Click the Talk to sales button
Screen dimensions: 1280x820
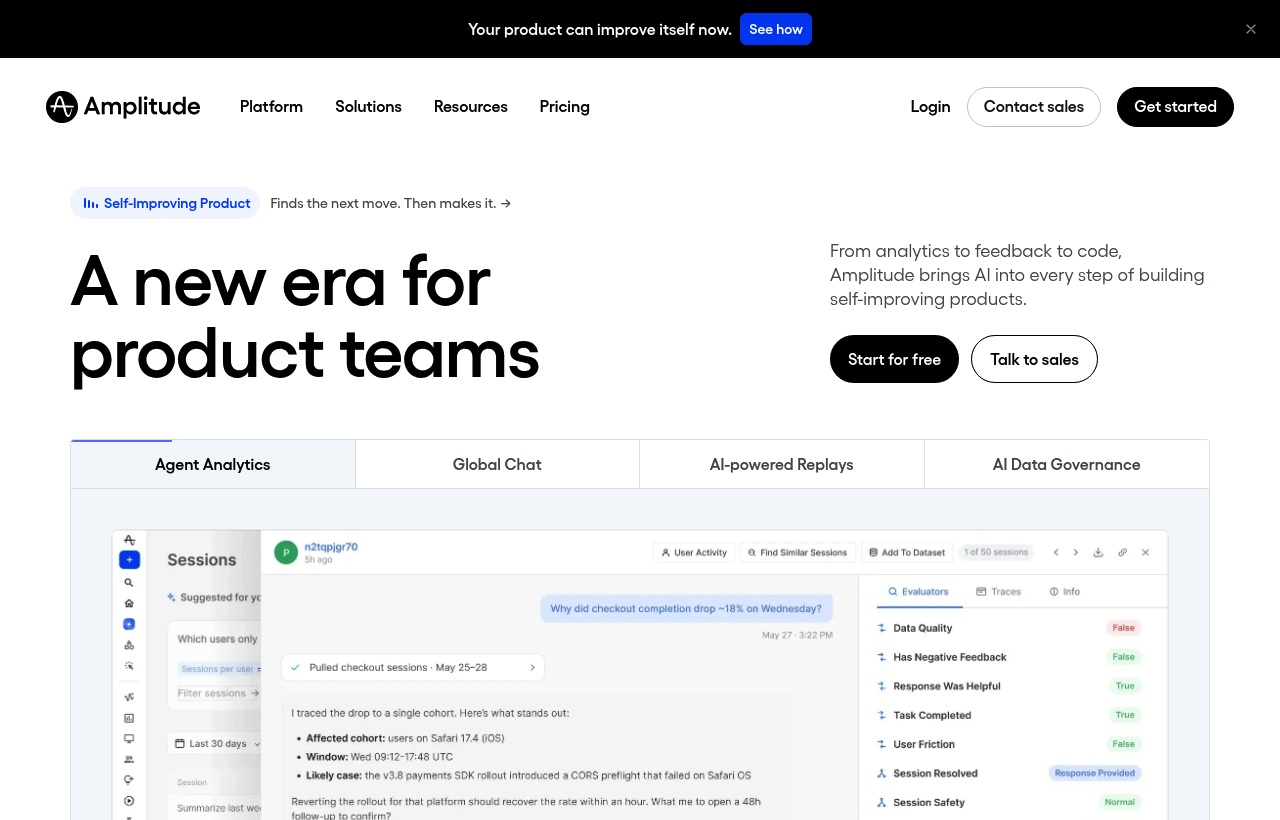pyautogui.click(x=1034, y=359)
